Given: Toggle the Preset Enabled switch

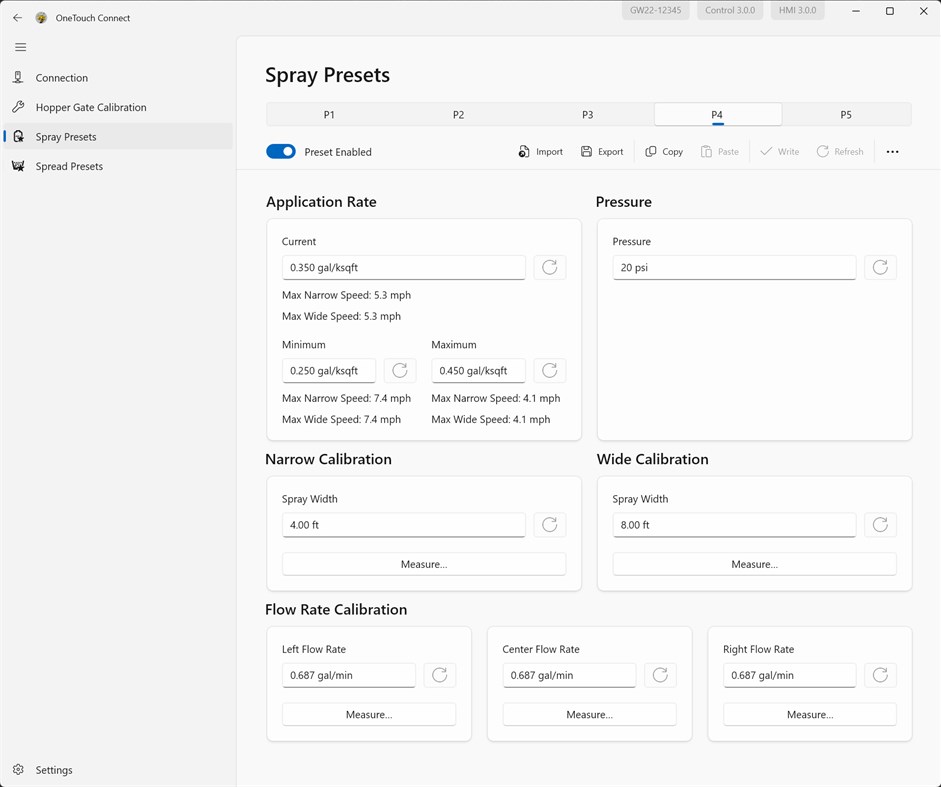Looking at the screenshot, I should (281, 152).
